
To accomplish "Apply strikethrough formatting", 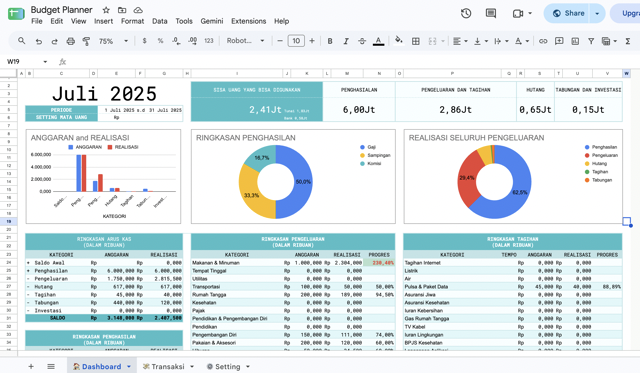I will pos(362,41).
